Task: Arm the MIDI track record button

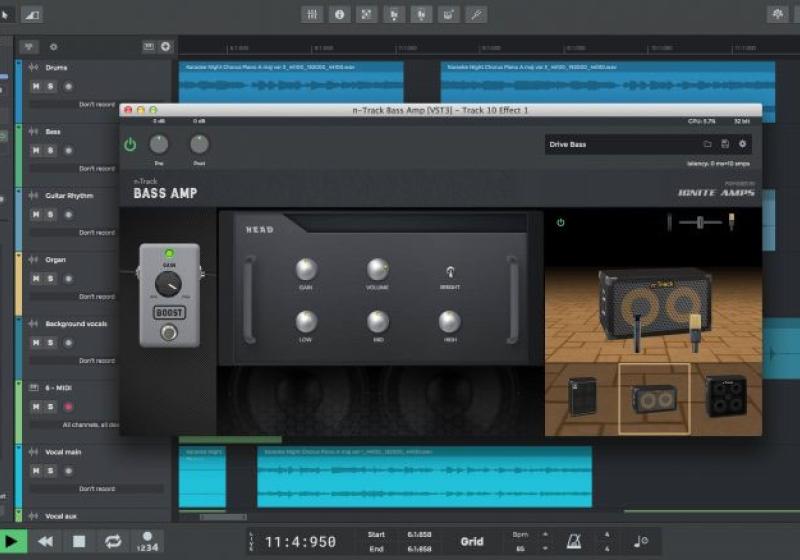Action: coord(68,407)
